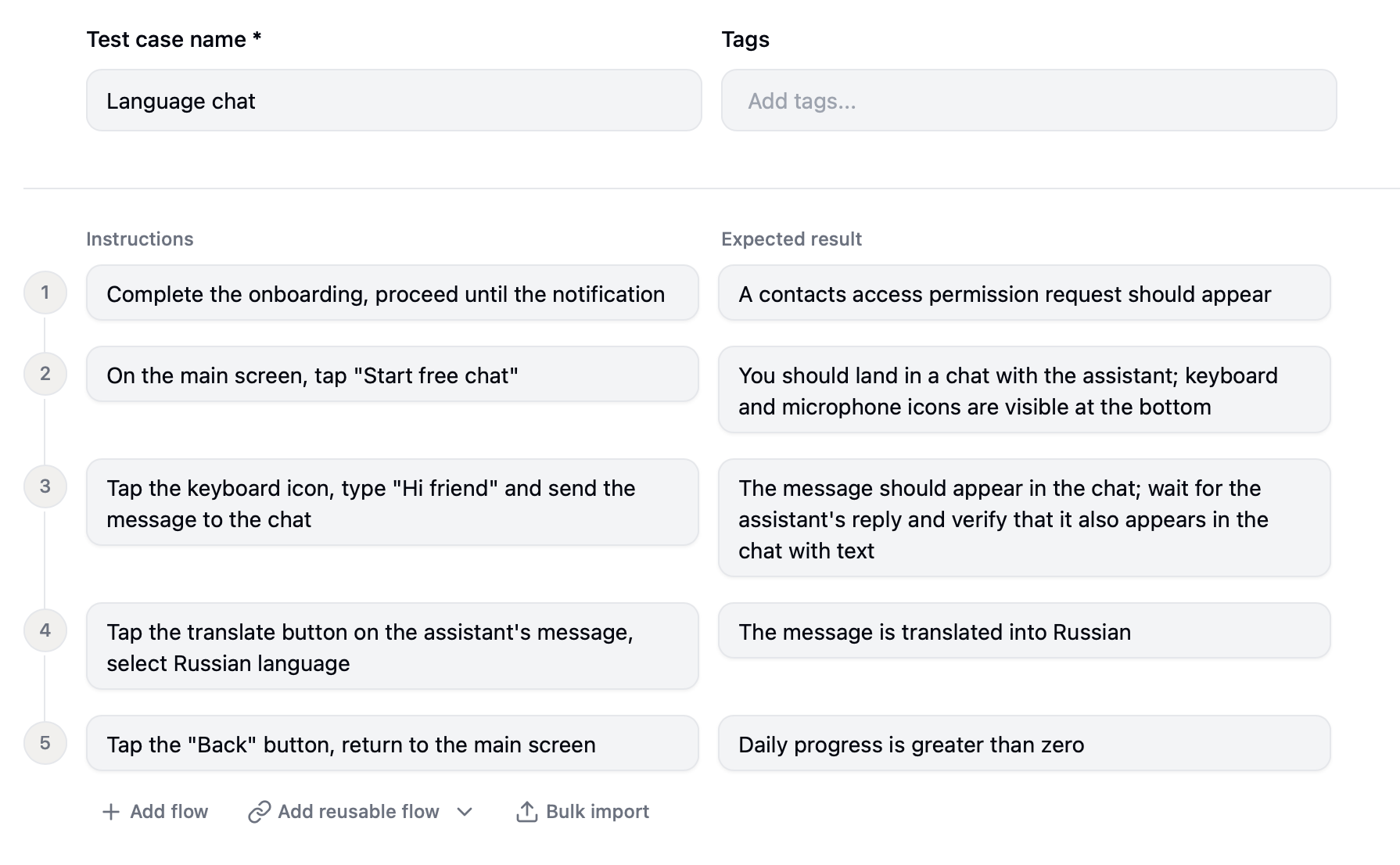
Task: Click the upload icon for Bulk import
Action: tap(526, 812)
